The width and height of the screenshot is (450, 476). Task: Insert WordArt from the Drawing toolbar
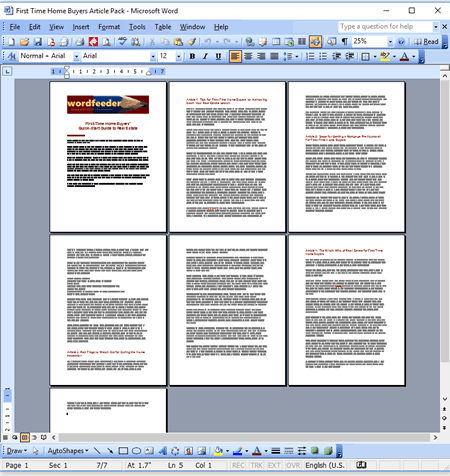pyautogui.click(x=162, y=451)
